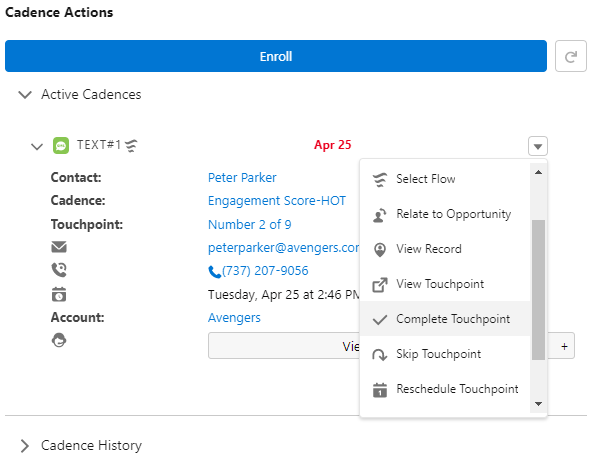Click the email envelope icon
The height and width of the screenshot is (468, 593).
click(x=59, y=247)
